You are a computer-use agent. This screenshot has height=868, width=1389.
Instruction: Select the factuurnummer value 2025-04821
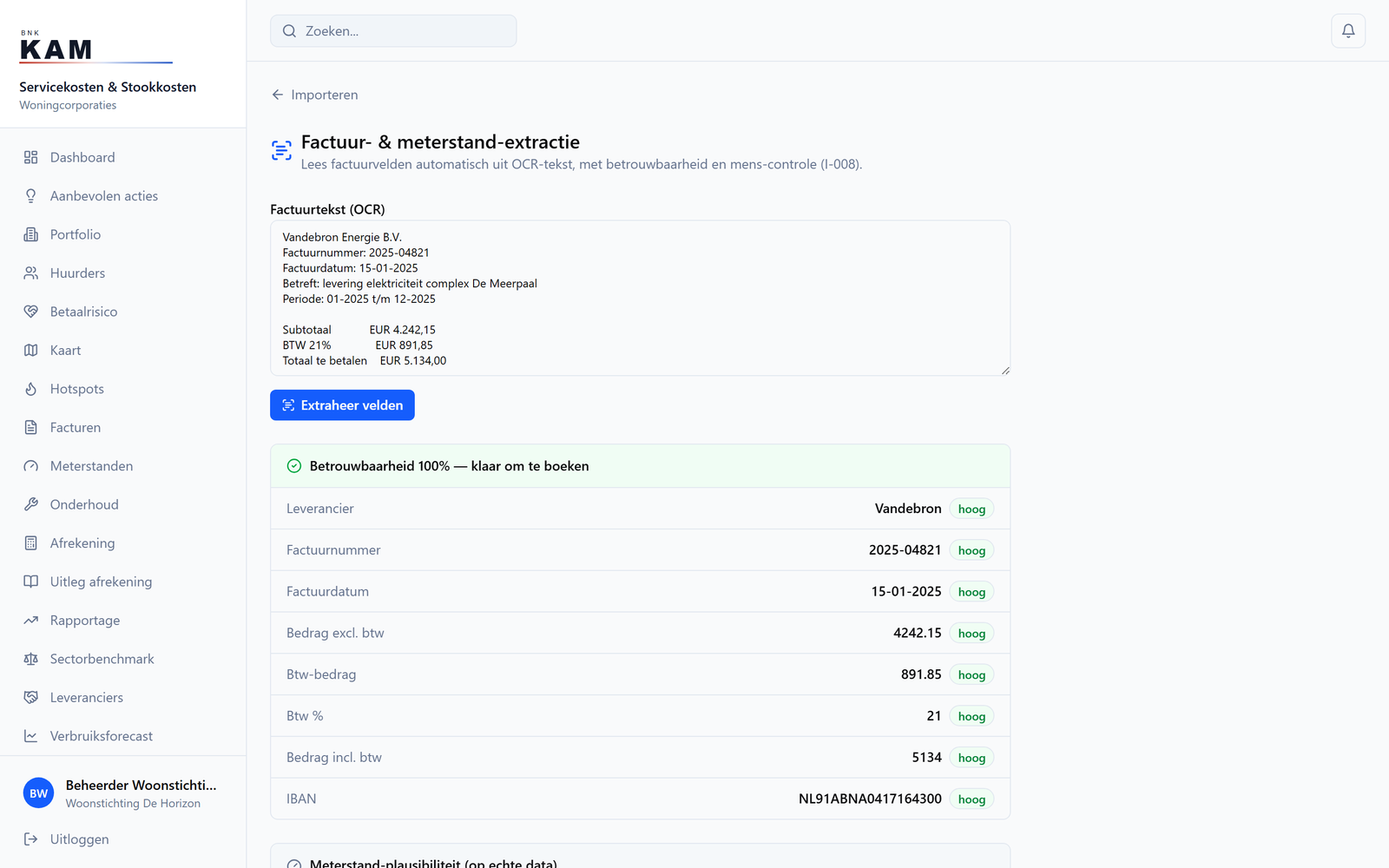(x=905, y=550)
